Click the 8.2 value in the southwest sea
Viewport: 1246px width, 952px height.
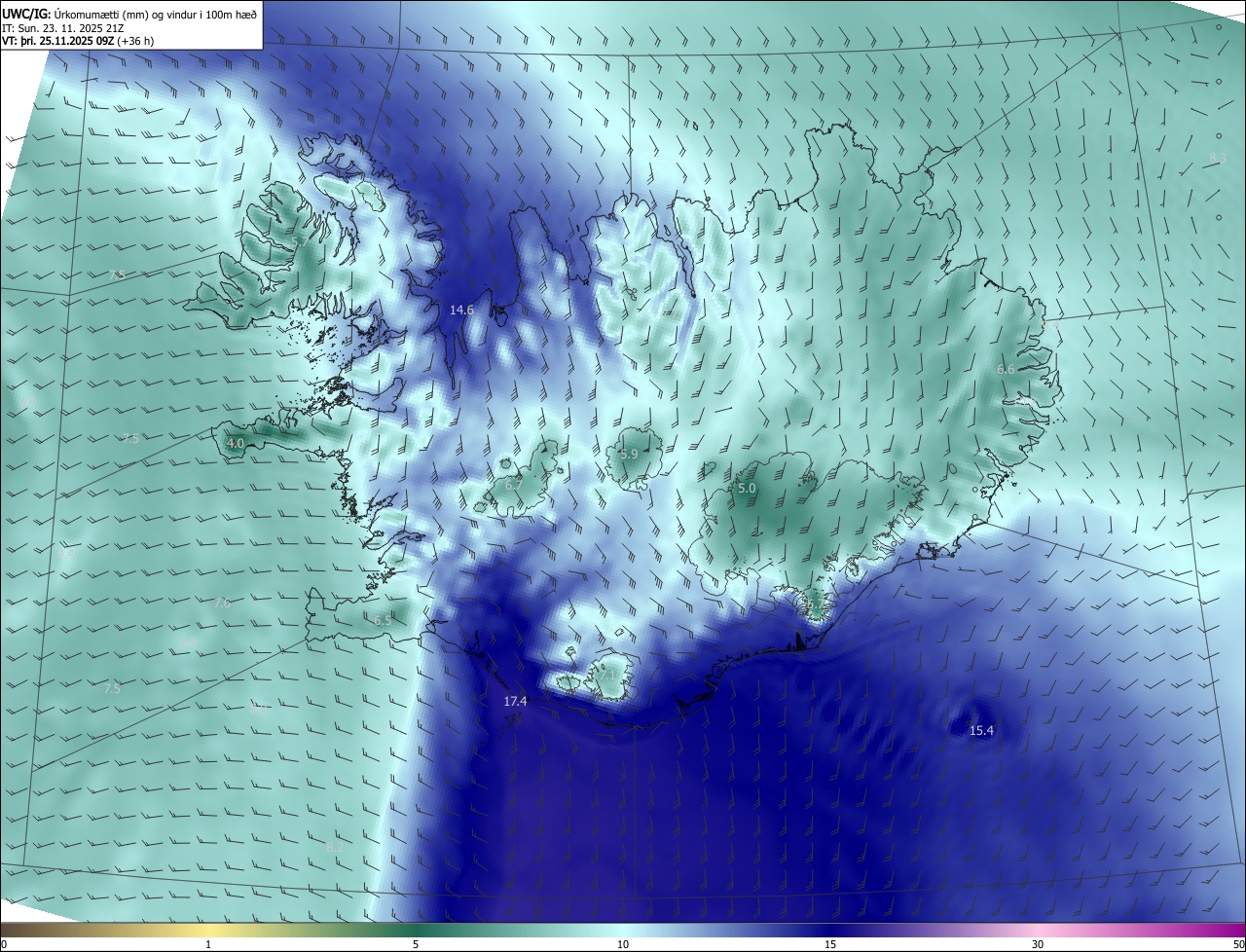(335, 848)
